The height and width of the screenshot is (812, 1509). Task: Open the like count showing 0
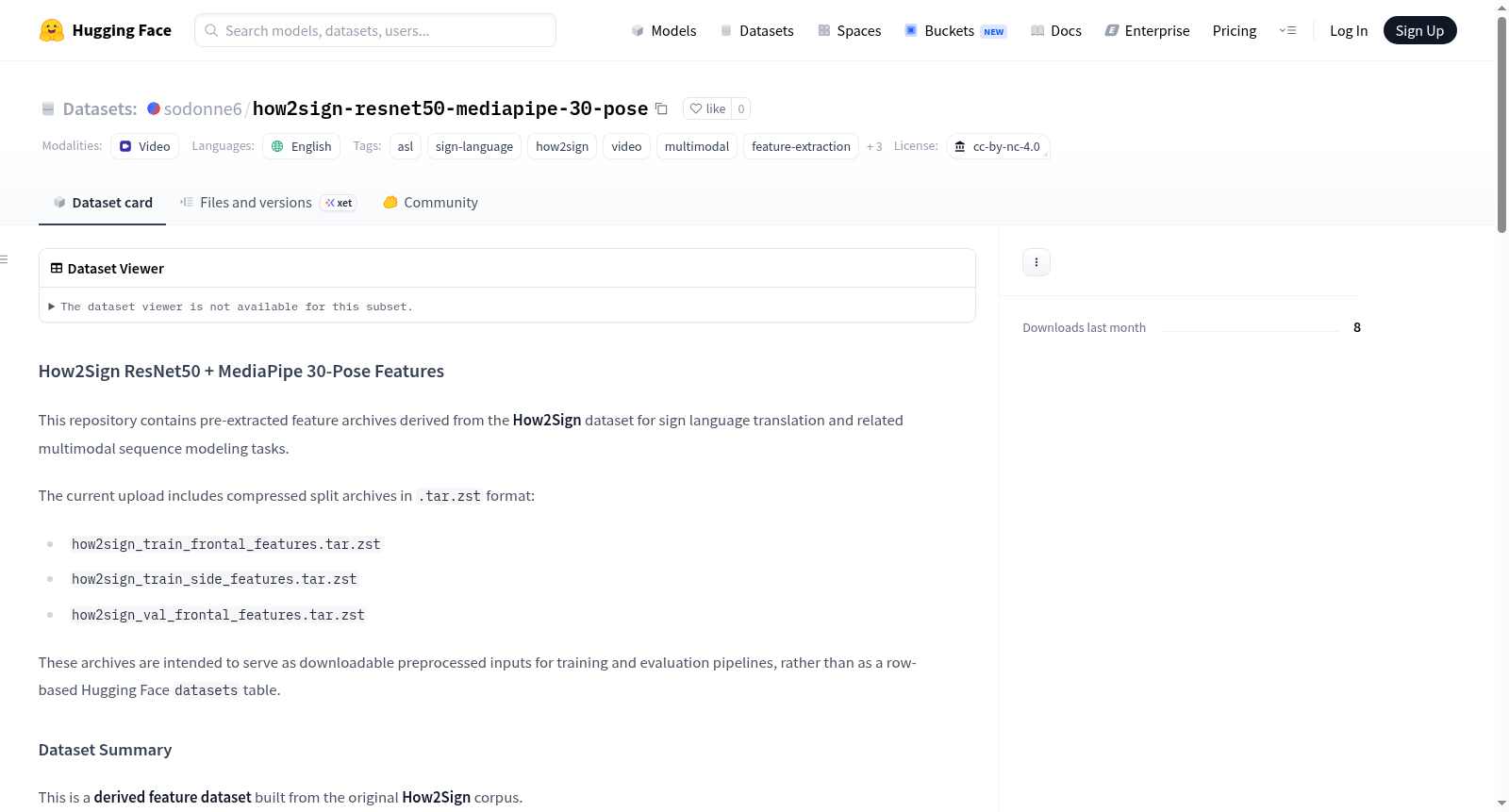point(741,108)
